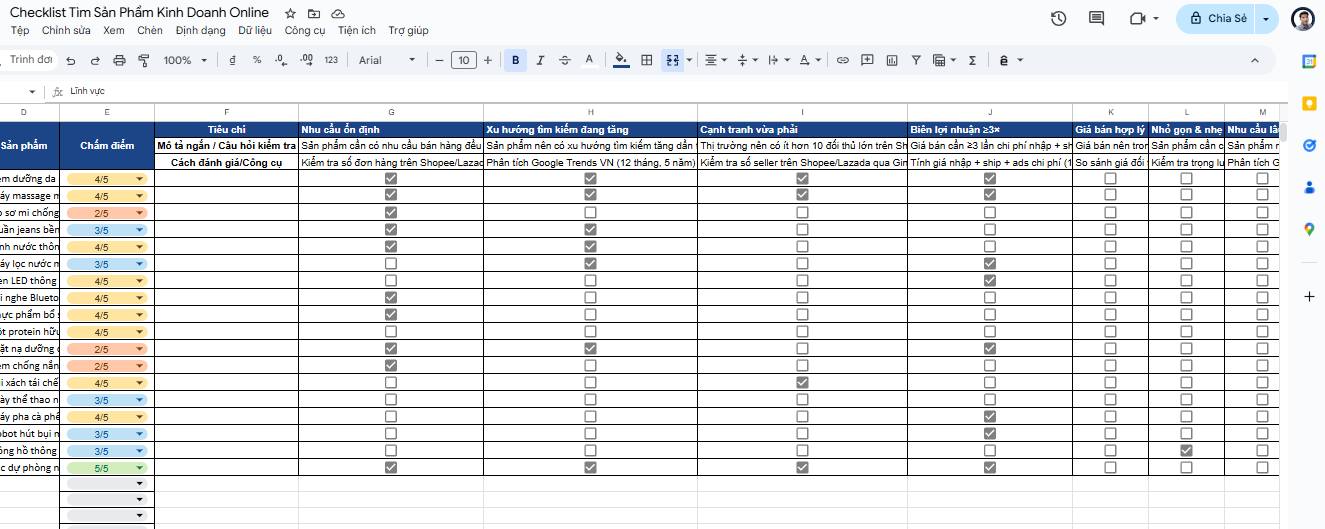Open the fill color picker
Viewport: 1325px width, 529px height.
[x=621, y=60]
